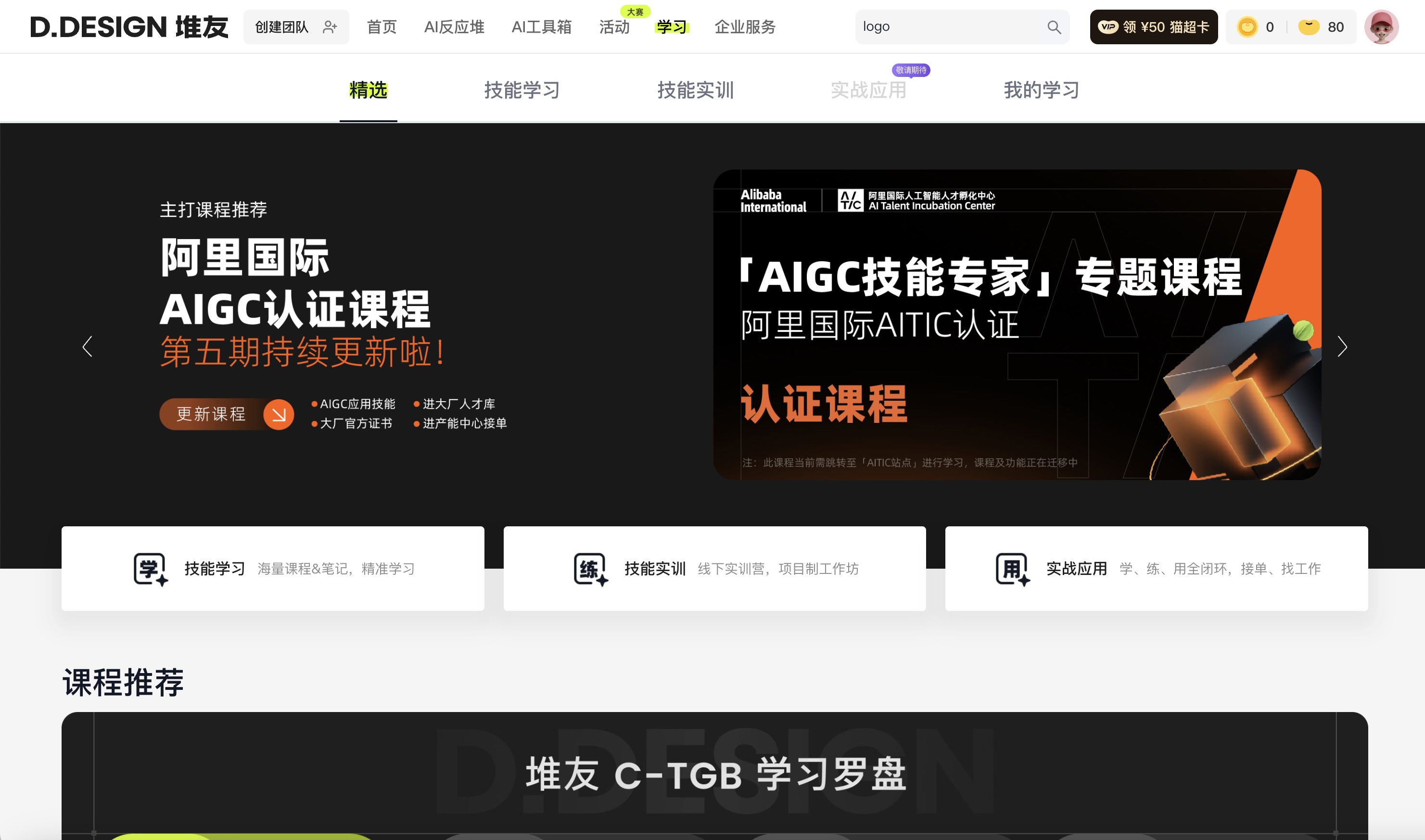1425x840 pixels.
Task: Switch to the 技能学习 tab
Action: [x=522, y=90]
